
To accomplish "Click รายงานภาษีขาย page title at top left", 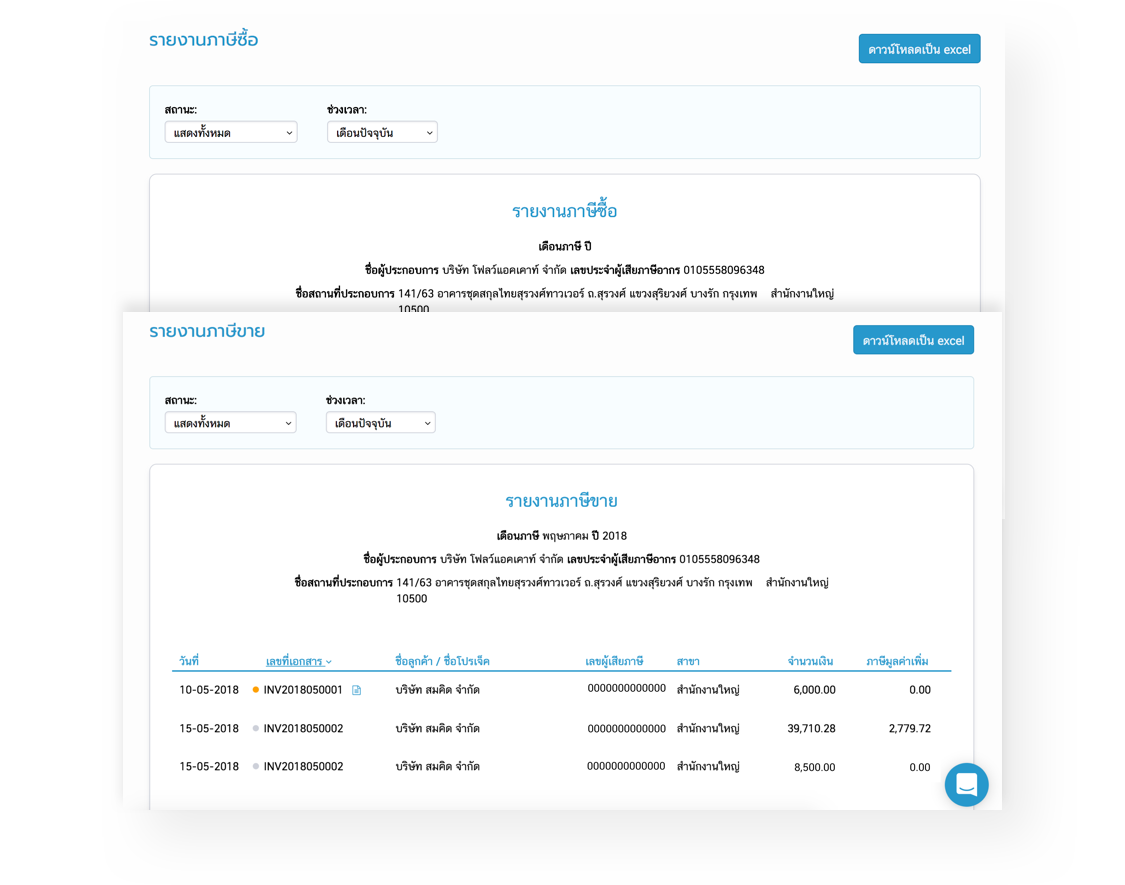I will pyautogui.click(x=207, y=331).
